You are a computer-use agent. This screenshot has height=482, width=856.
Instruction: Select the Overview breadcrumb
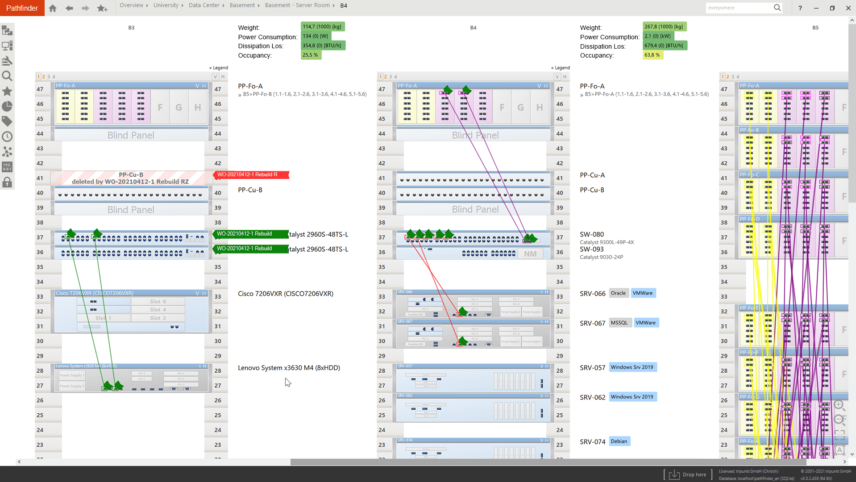tap(132, 5)
